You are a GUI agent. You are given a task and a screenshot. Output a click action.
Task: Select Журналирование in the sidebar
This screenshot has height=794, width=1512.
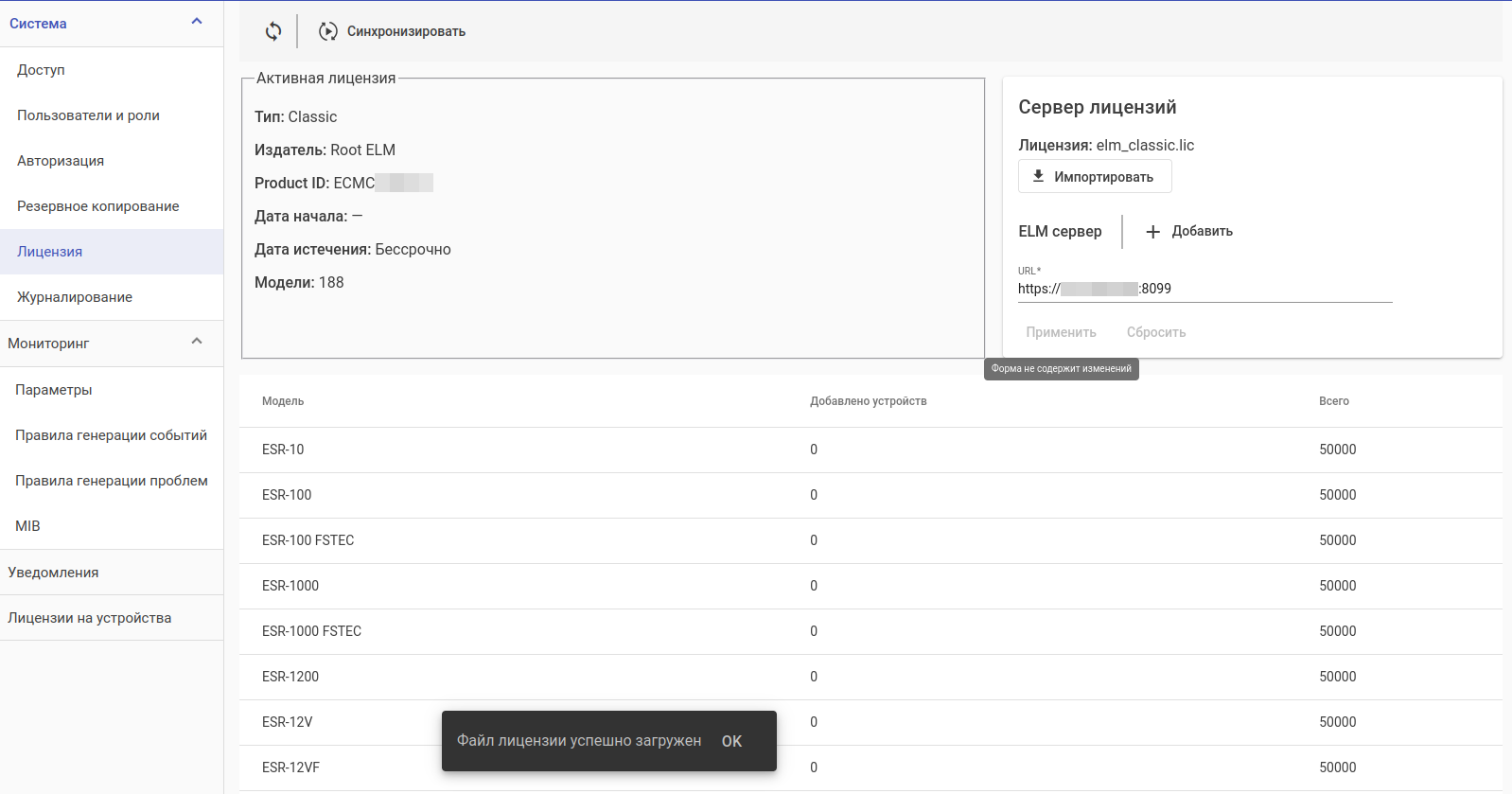pos(75,297)
